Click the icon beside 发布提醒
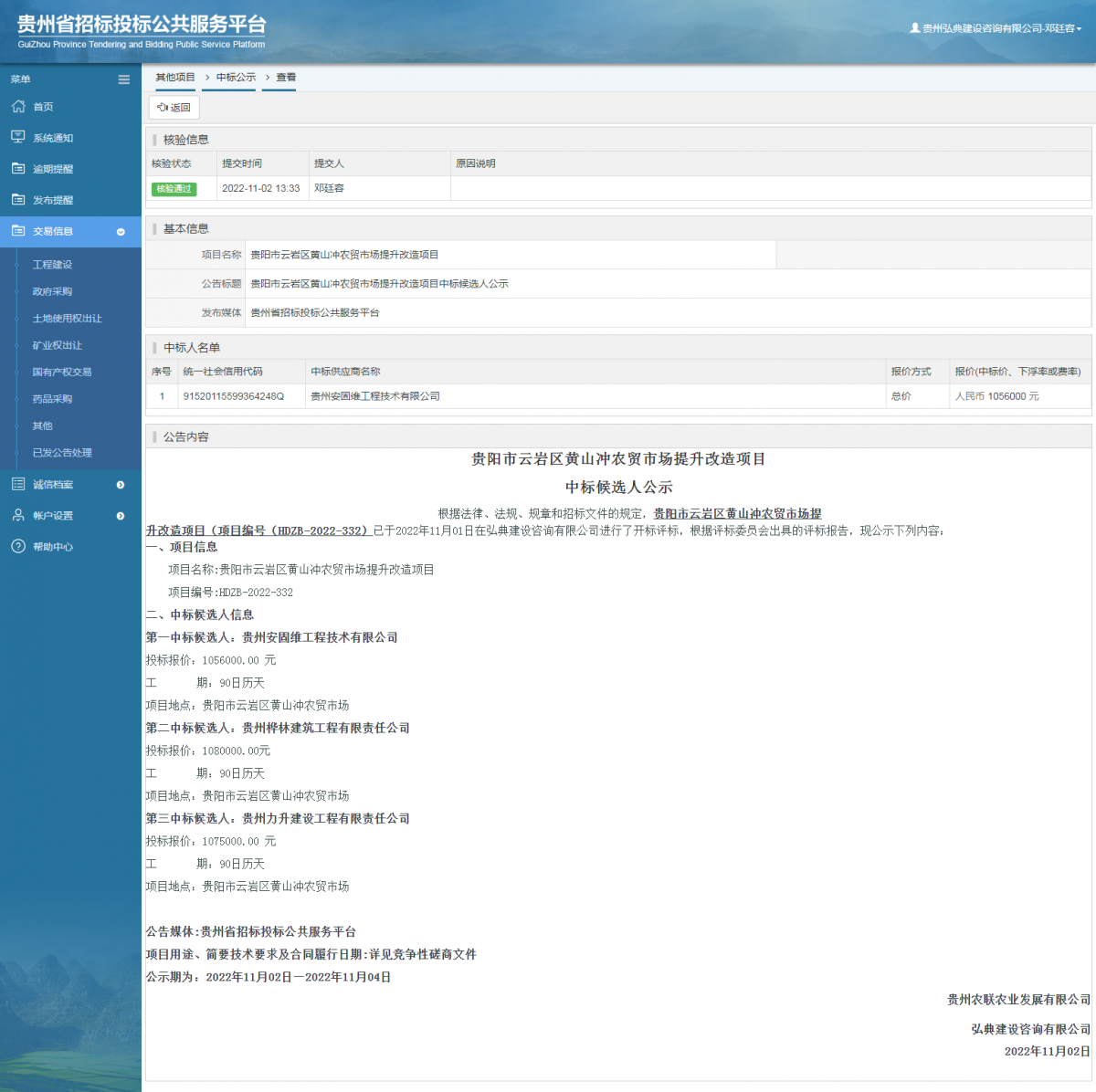 [18, 199]
